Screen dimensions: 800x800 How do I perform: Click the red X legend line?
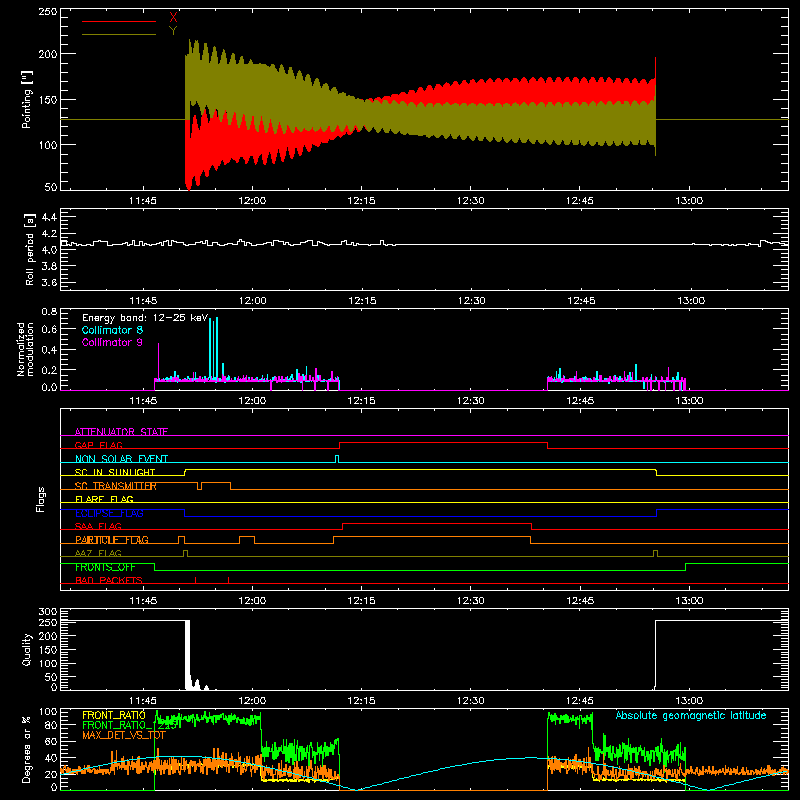pyautogui.click(x=119, y=21)
